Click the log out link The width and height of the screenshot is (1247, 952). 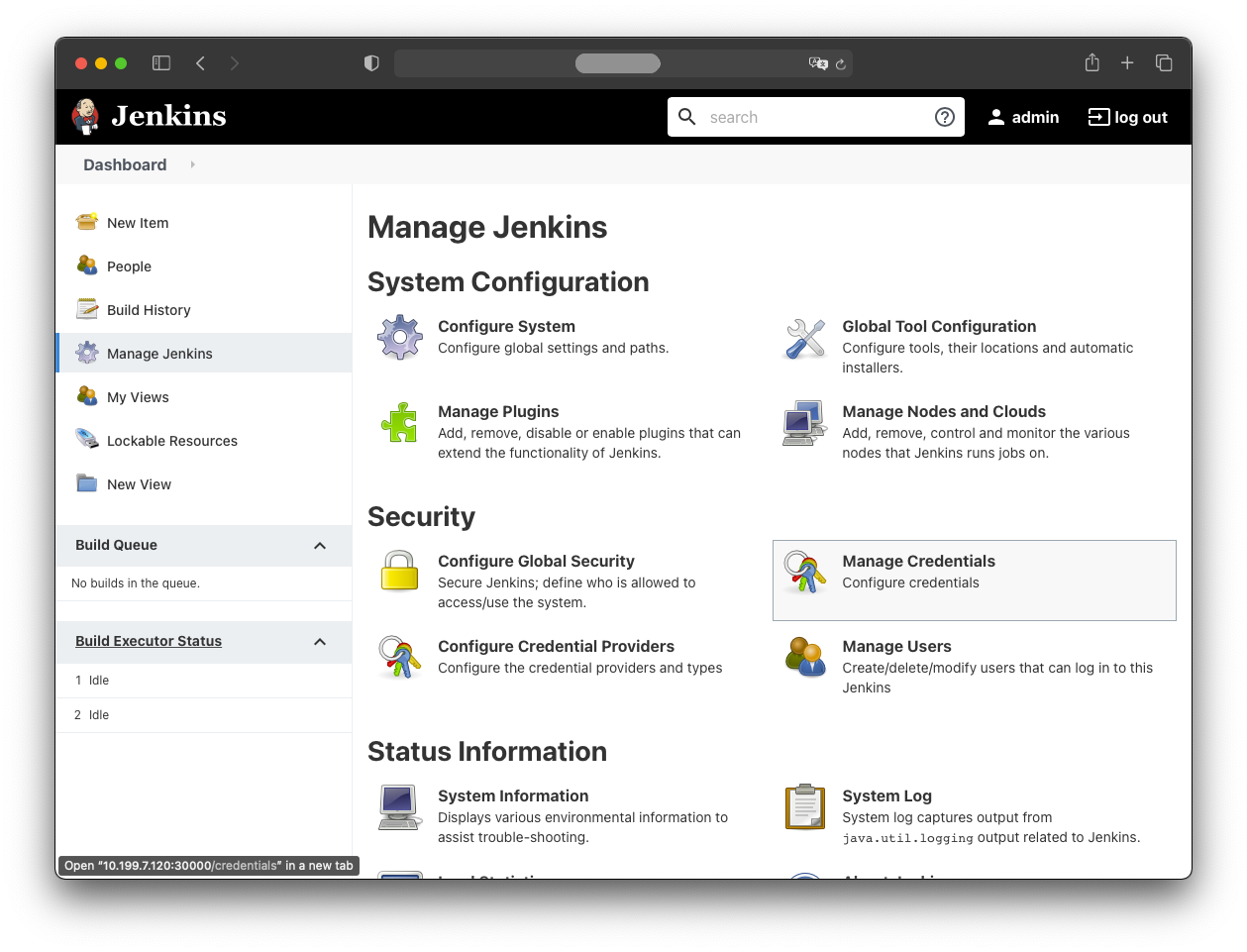pos(1128,117)
